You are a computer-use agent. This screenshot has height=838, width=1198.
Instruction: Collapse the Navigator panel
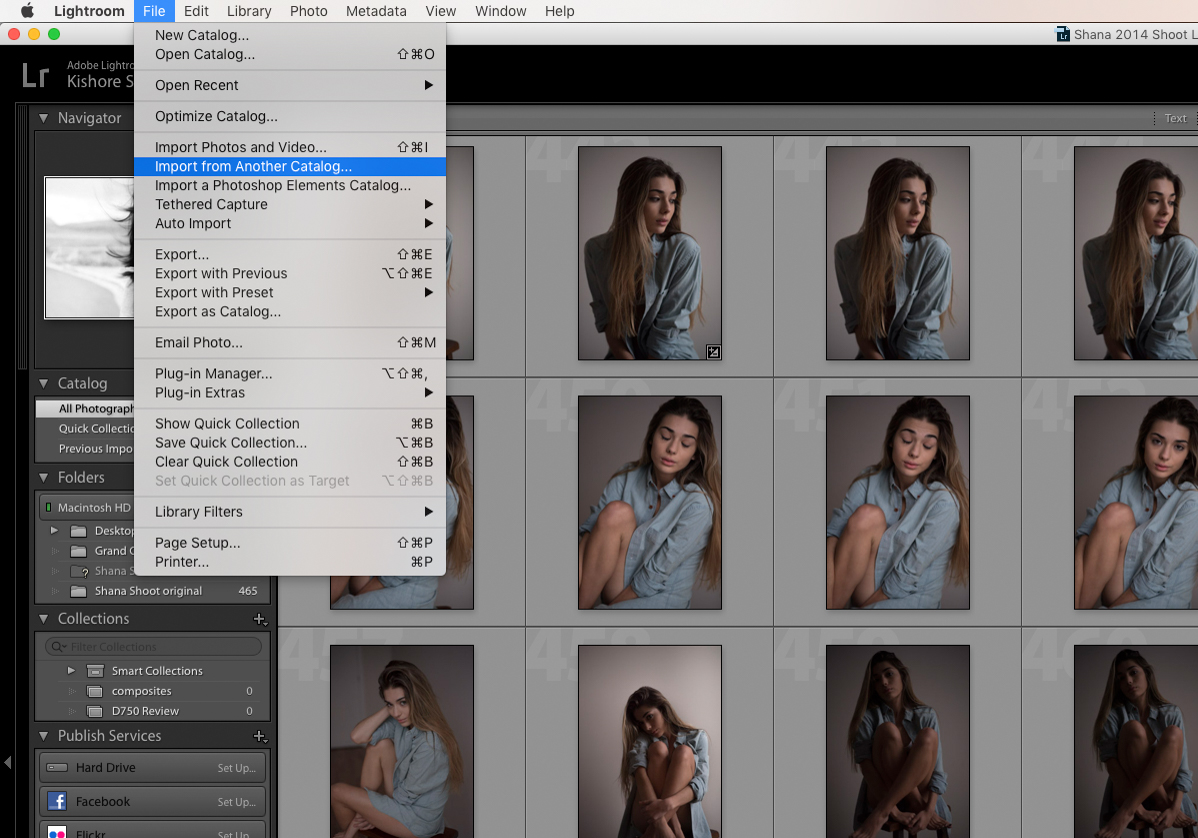click(42, 118)
